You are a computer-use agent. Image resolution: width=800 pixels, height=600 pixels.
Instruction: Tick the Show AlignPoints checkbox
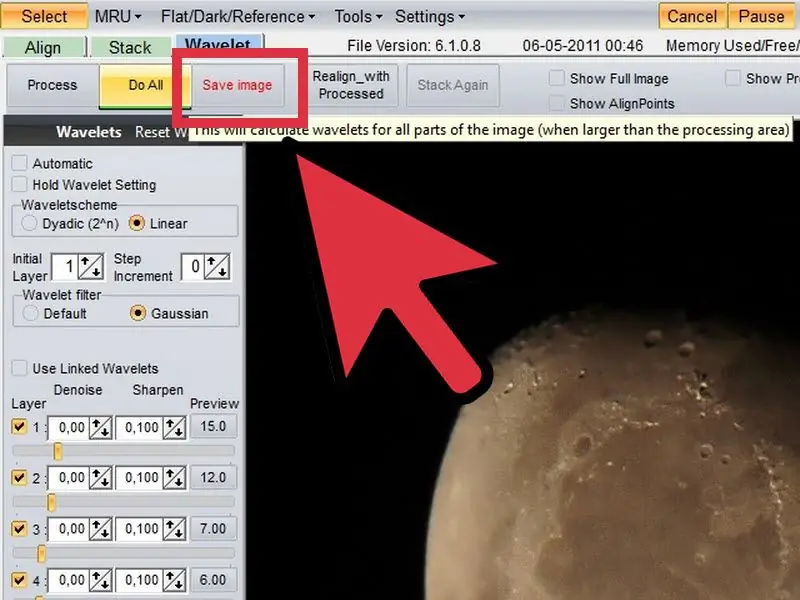pyautogui.click(x=557, y=104)
